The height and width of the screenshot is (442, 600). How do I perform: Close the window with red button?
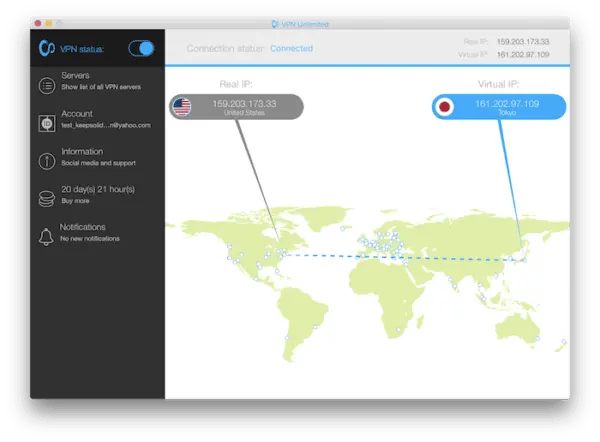38,23
